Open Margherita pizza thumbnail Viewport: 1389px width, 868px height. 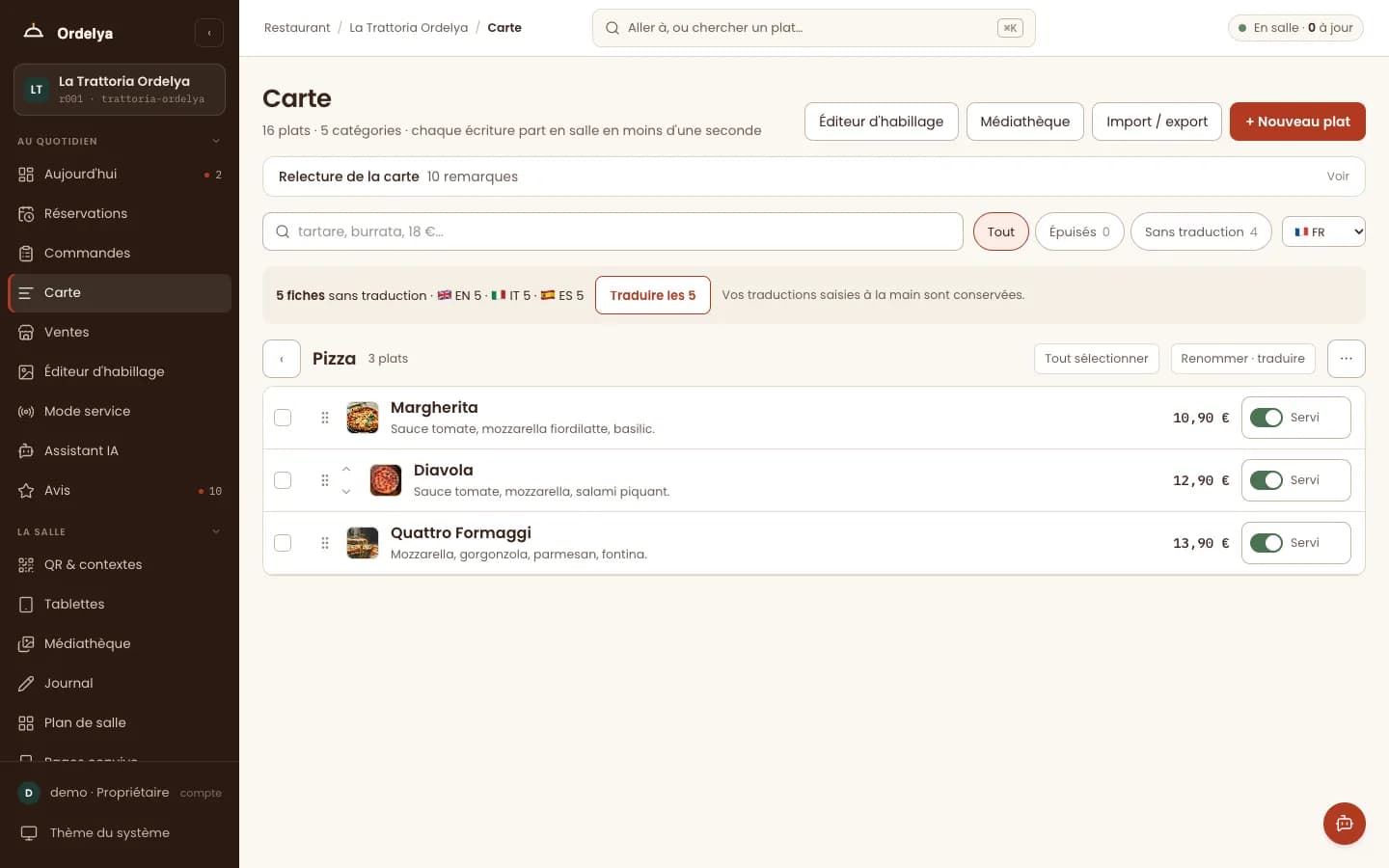coord(363,418)
